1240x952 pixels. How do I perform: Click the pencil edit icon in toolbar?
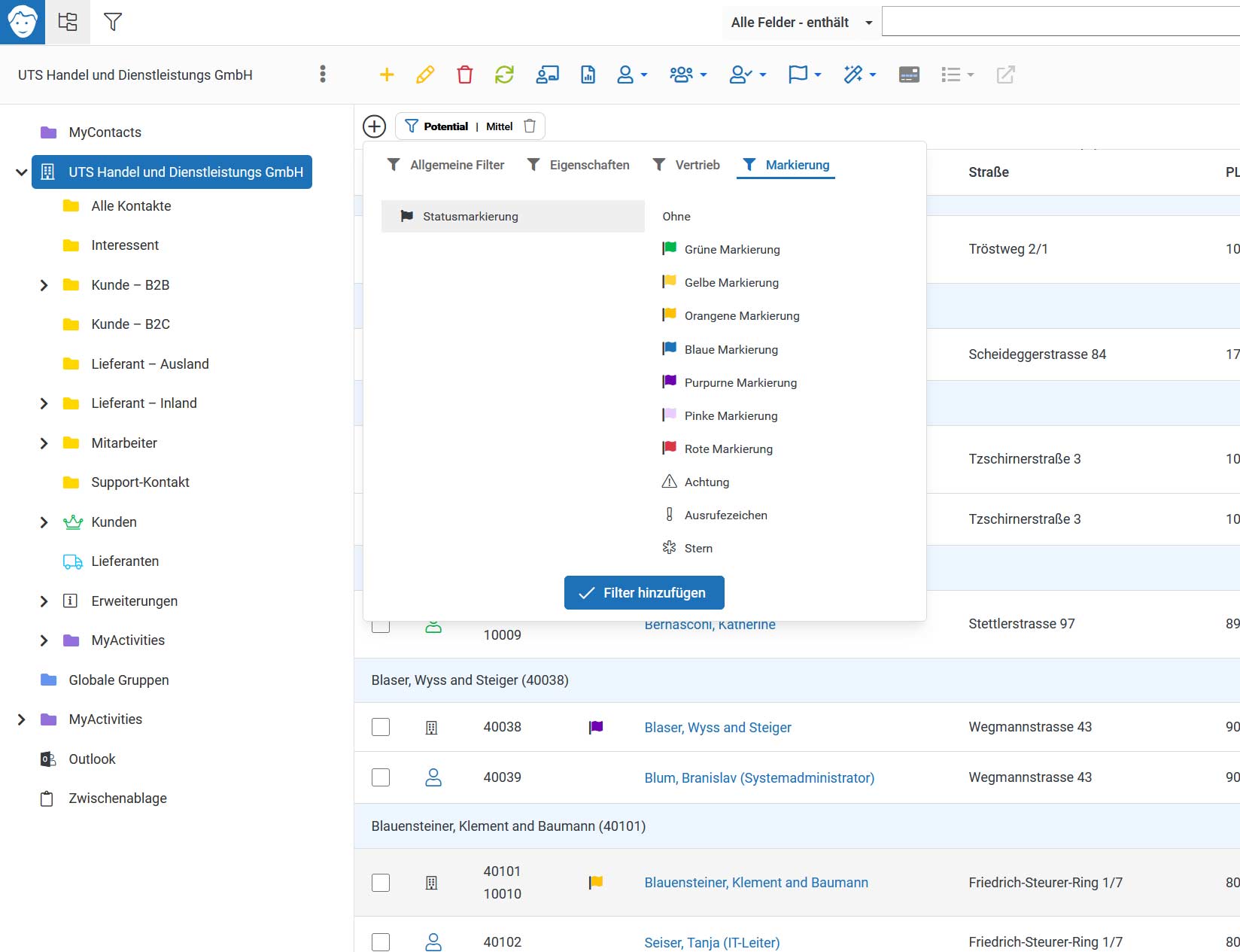click(425, 75)
